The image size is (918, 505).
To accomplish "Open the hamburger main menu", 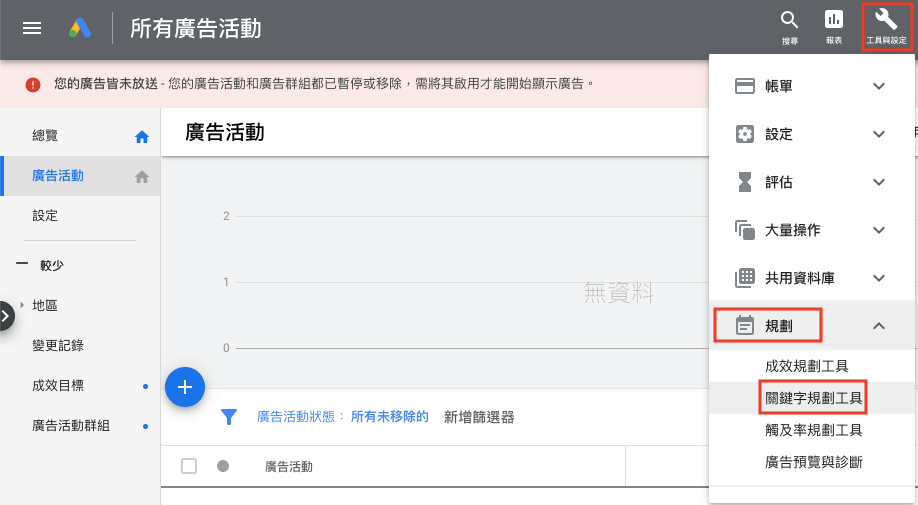I will 32,28.
